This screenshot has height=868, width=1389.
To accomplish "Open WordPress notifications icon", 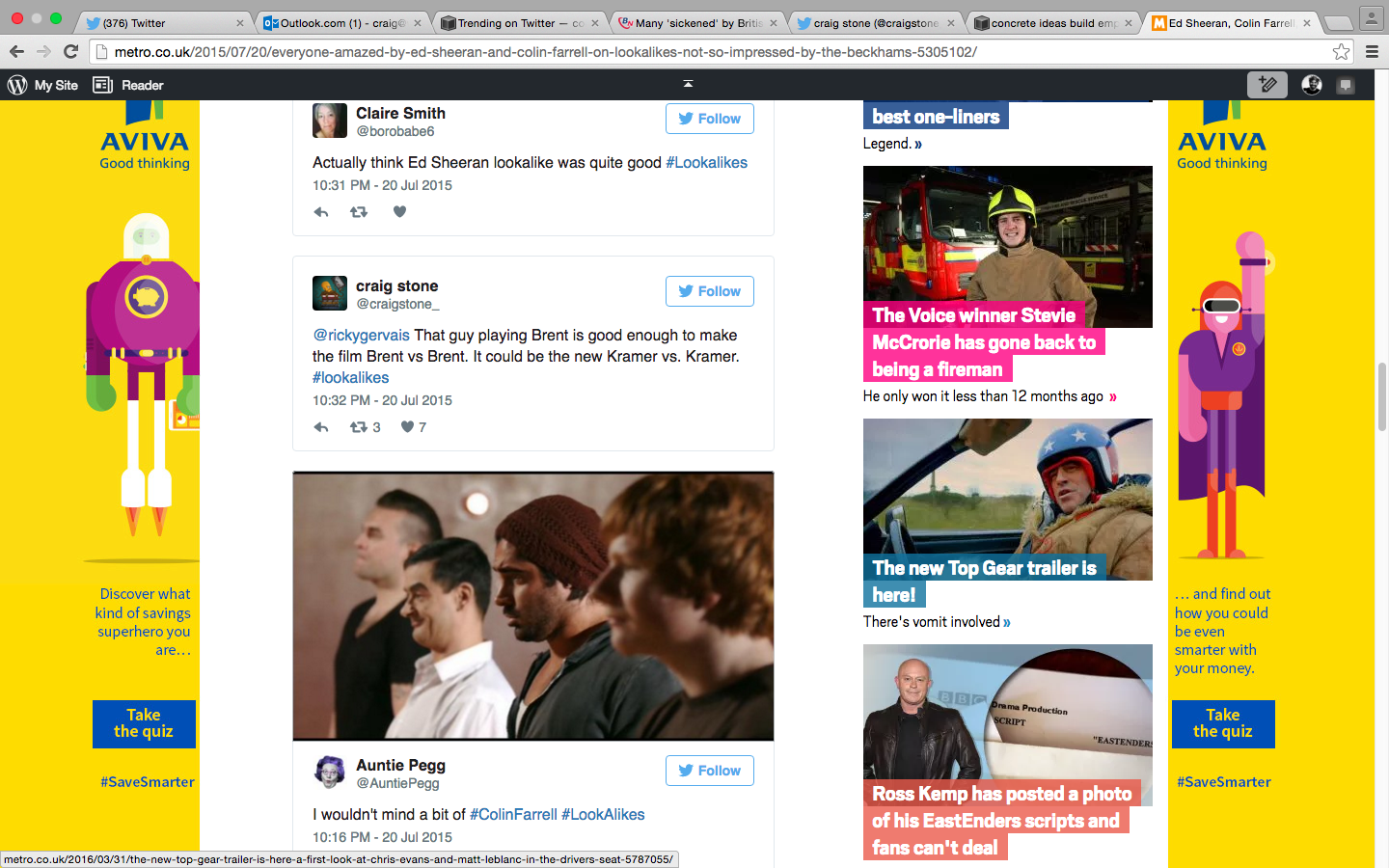I will [1346, 85].
